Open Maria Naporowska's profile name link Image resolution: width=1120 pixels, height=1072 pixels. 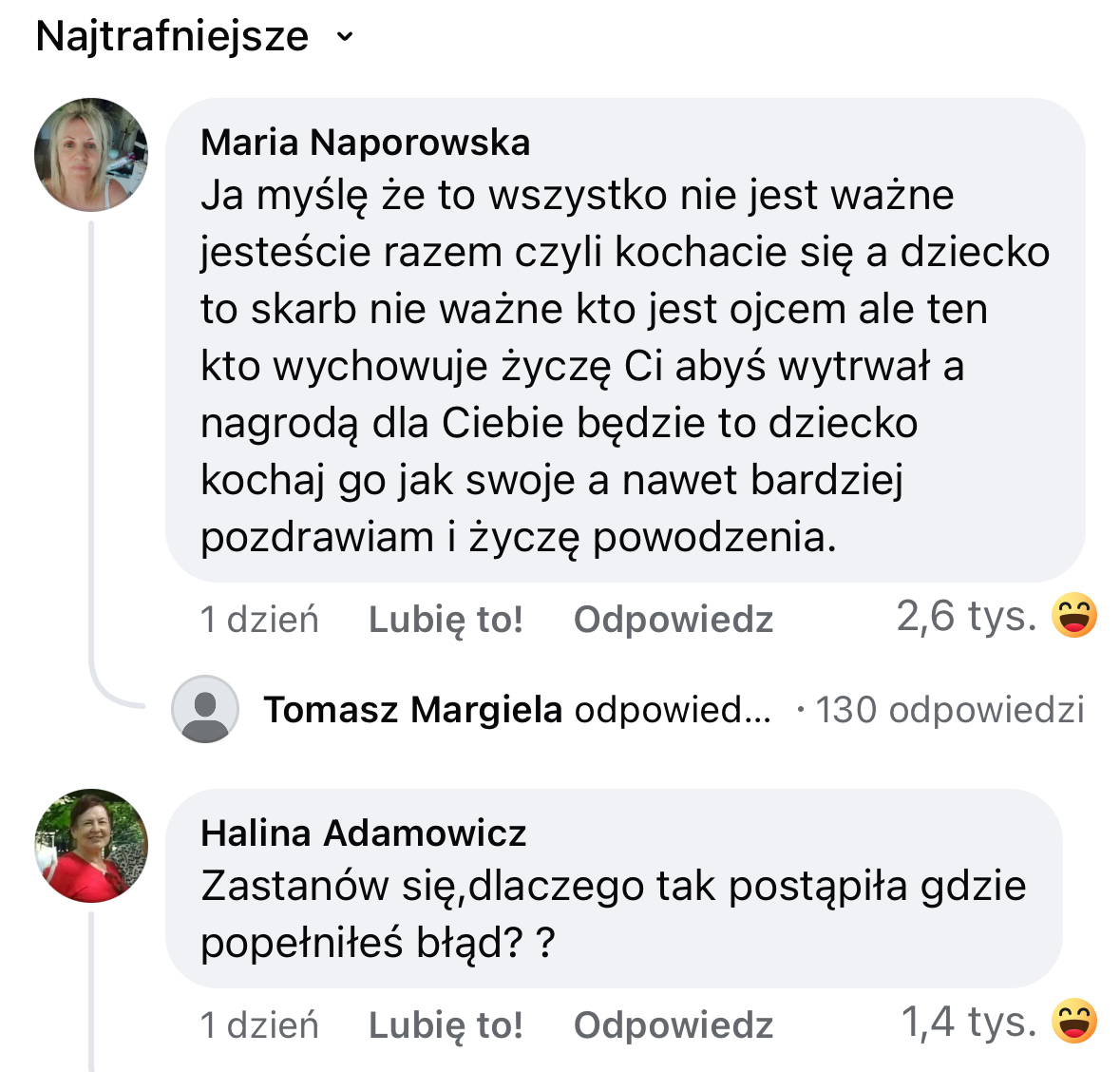click(x=365, y=143)
